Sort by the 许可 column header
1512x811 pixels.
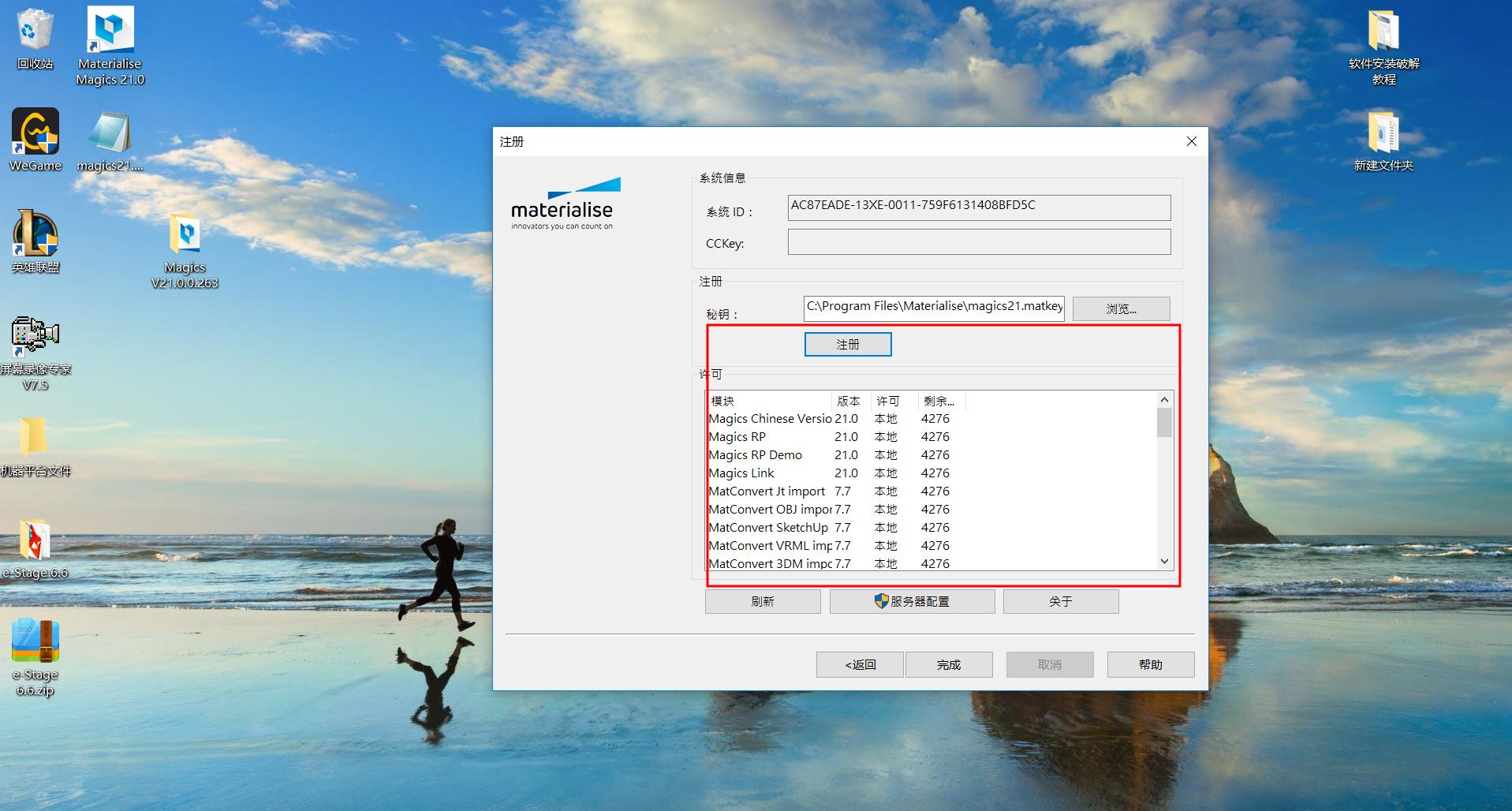[894, 401]
